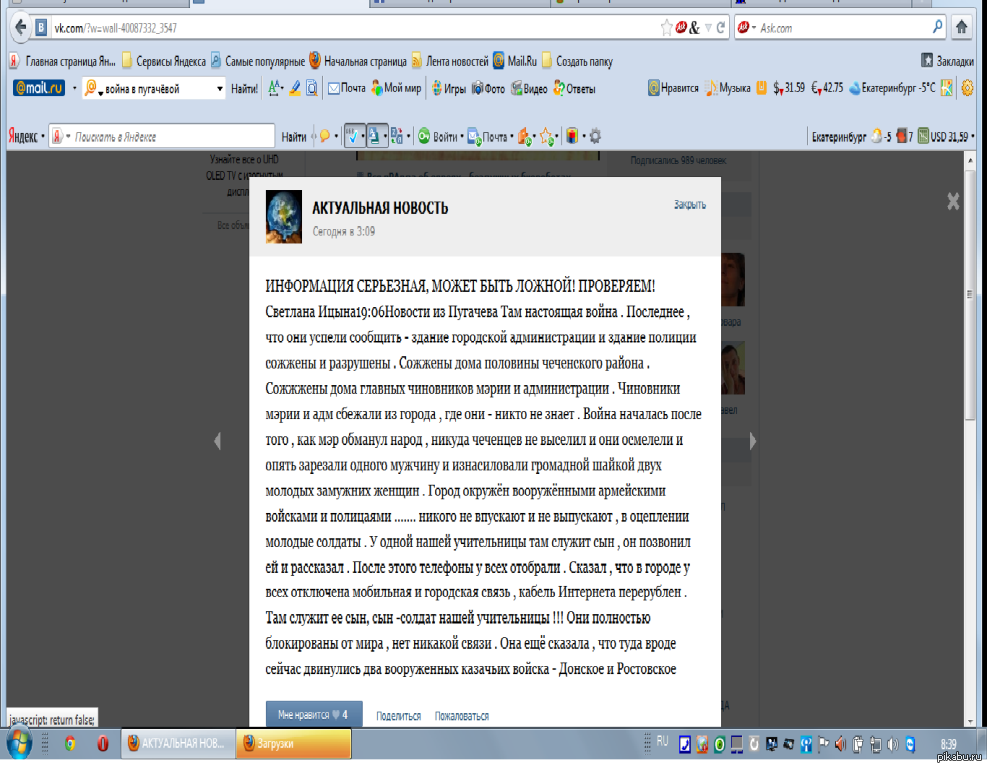Switch to Загрузки taskbar window
The image size is (987, 768).
pos(293,744)
